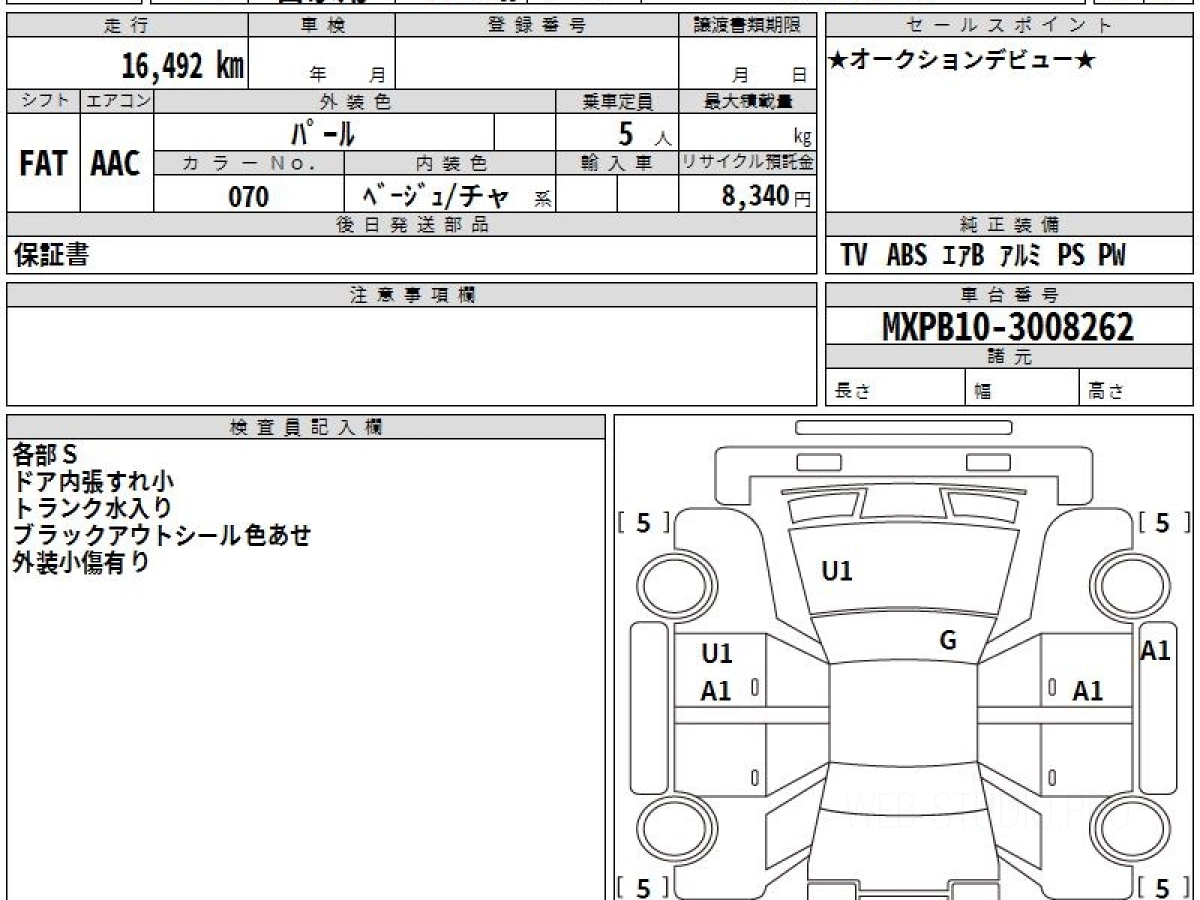Select the 走行 column header
The height and width of the screenshot is (900, 1200).
(x=127, y=26)
